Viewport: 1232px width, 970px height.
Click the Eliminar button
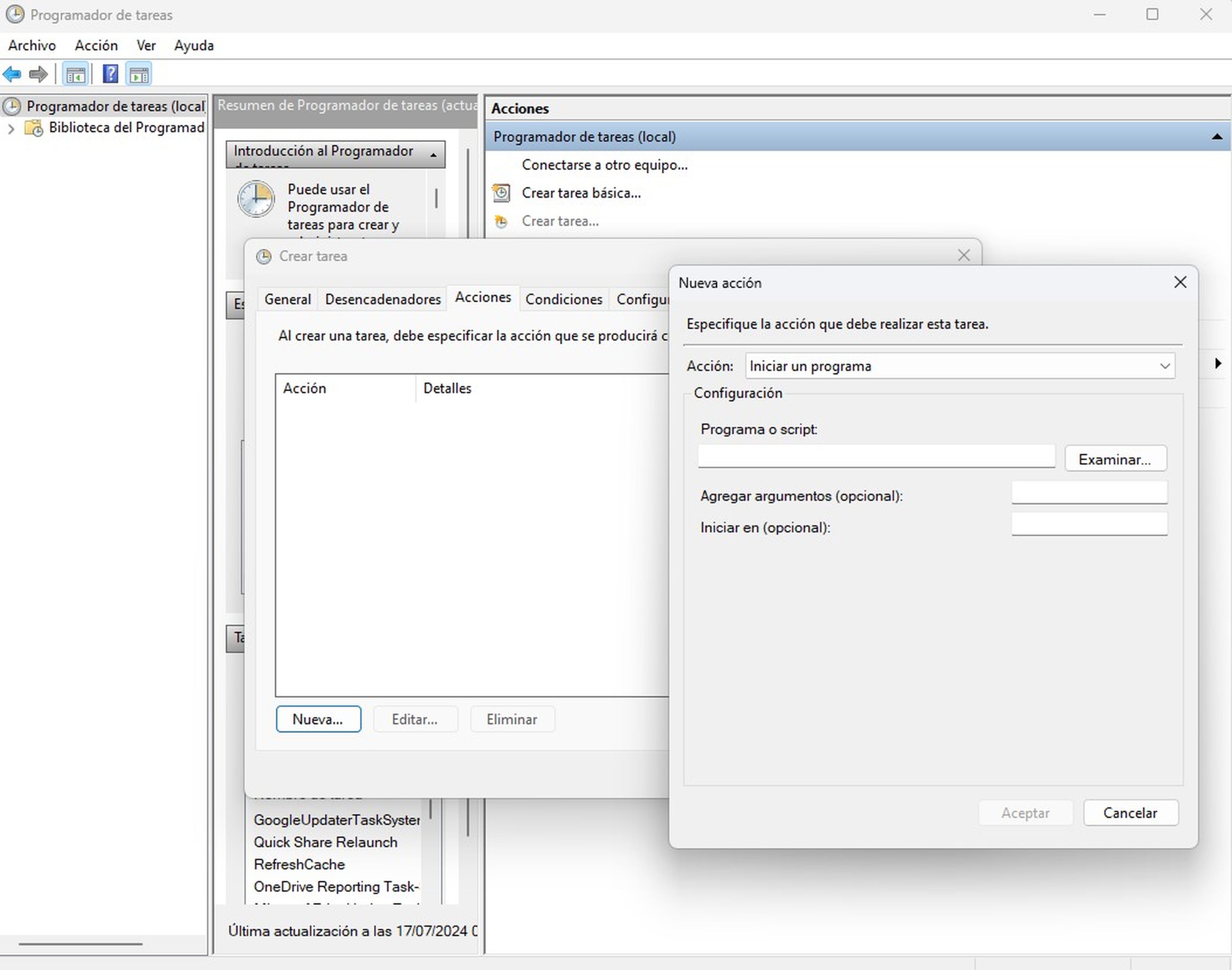512,719
